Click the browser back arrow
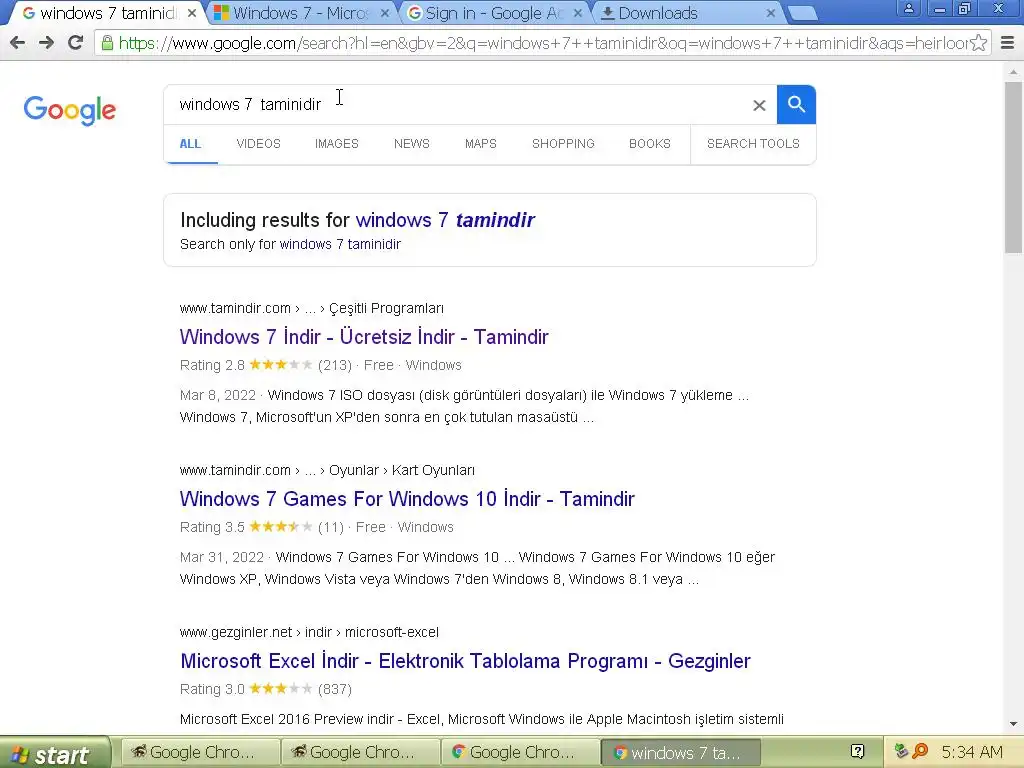This screenshot has height=768, width=1024. tap(18, 43)
